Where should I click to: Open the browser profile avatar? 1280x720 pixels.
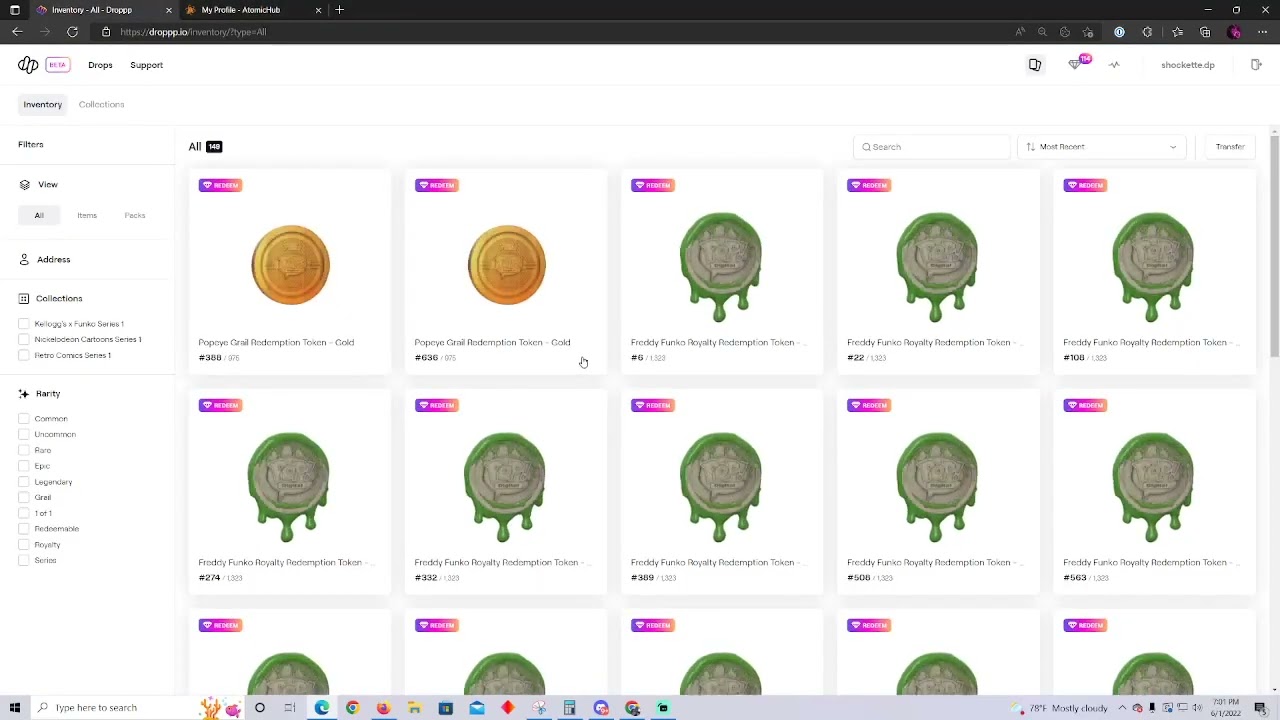point(1234,32)
